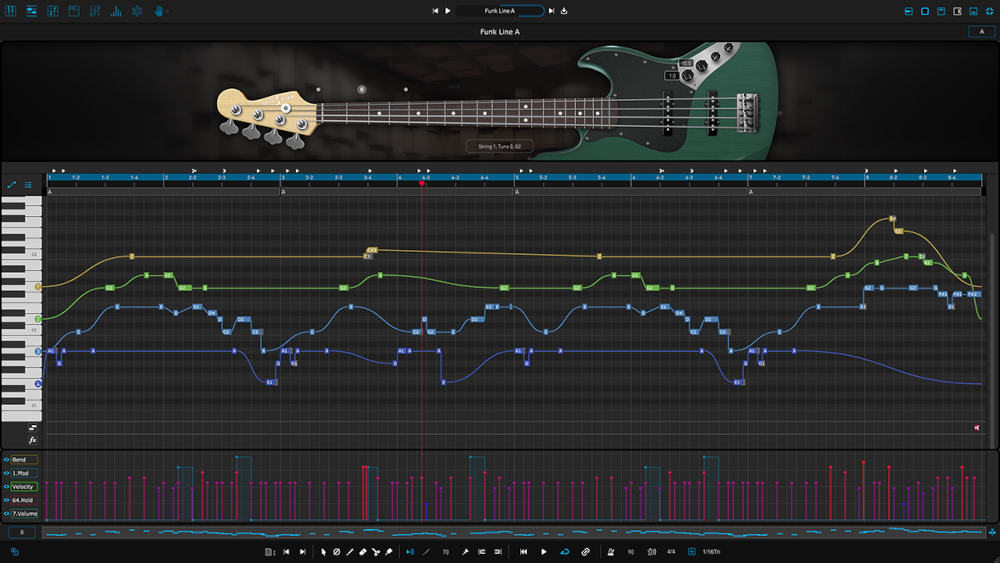Screen dimensions: 1000x563
Task: Switch to curve view icon above piano
Action: coord(11,185)
